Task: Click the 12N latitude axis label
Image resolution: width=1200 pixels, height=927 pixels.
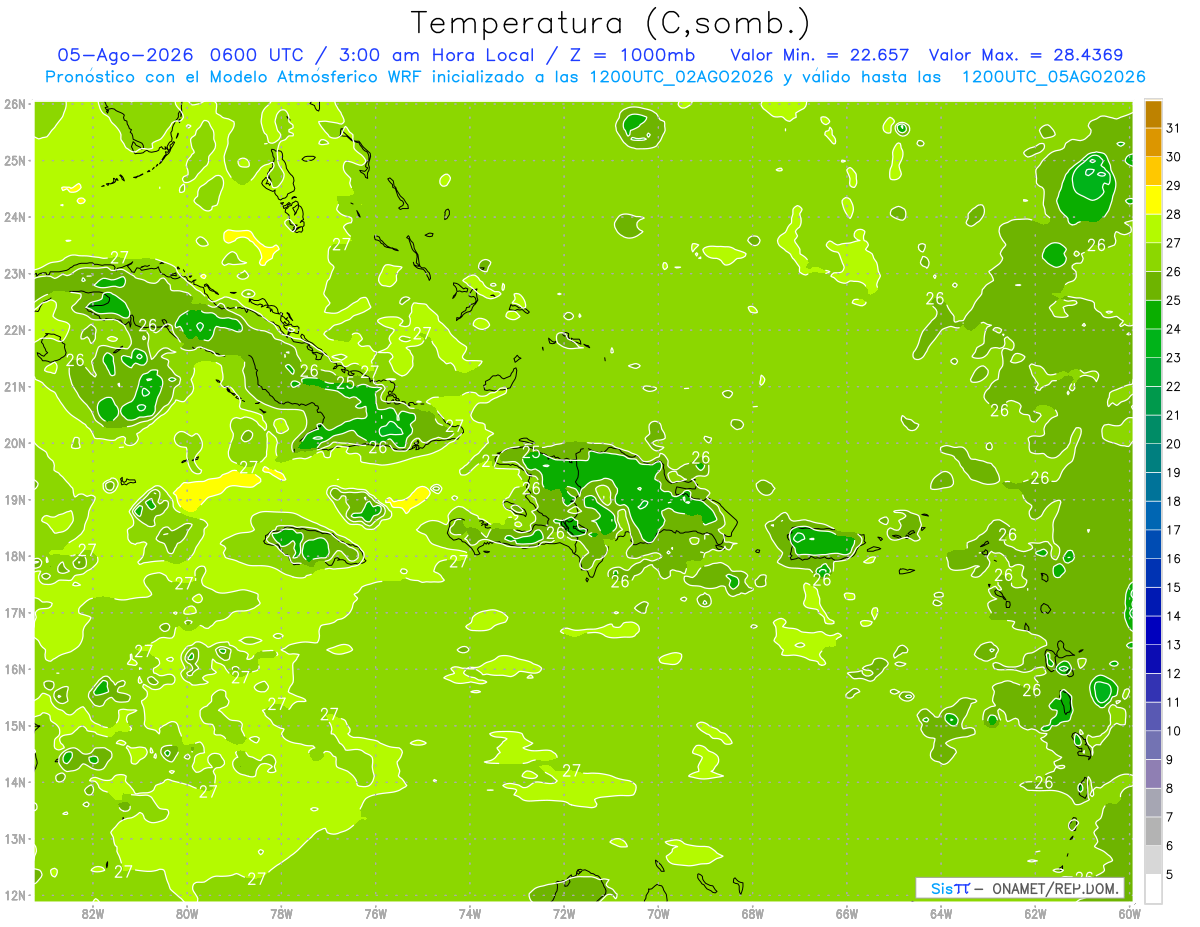Action: pos(15,895)
